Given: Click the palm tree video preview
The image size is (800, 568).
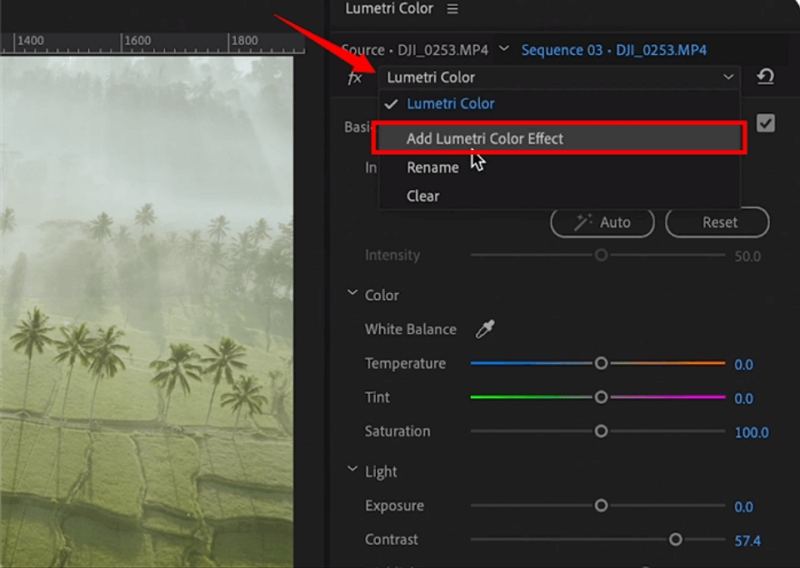Looking at the screenshot, I should (146, 311).
